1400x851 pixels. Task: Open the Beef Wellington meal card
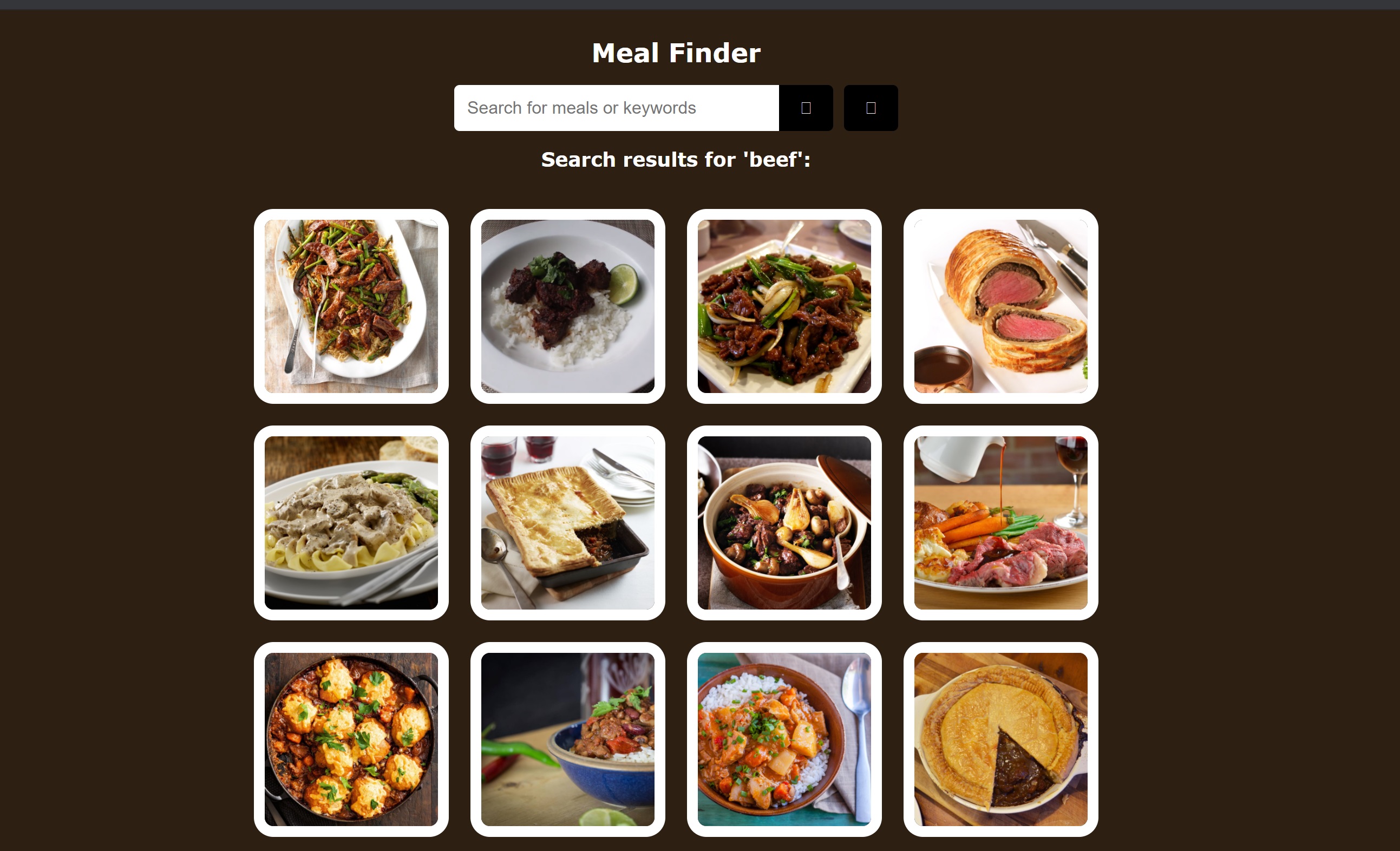(1000, 306)
